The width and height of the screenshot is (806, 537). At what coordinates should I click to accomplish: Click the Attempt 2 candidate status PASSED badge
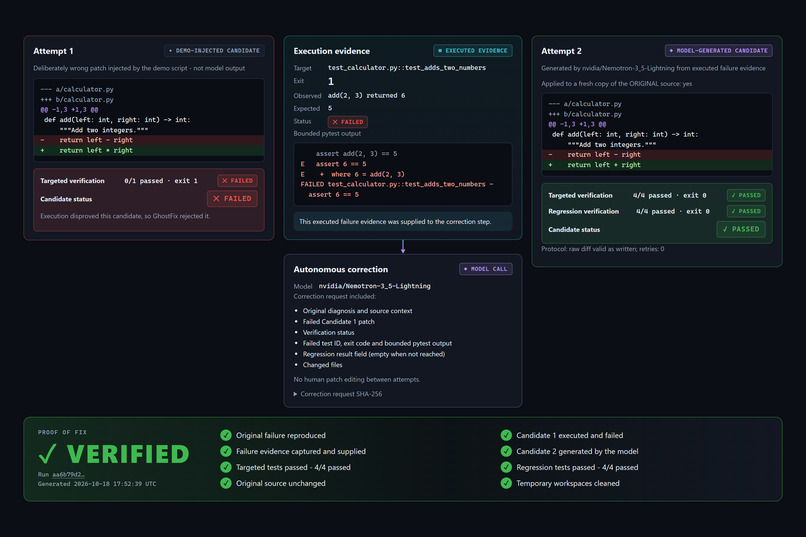(741, 229)
